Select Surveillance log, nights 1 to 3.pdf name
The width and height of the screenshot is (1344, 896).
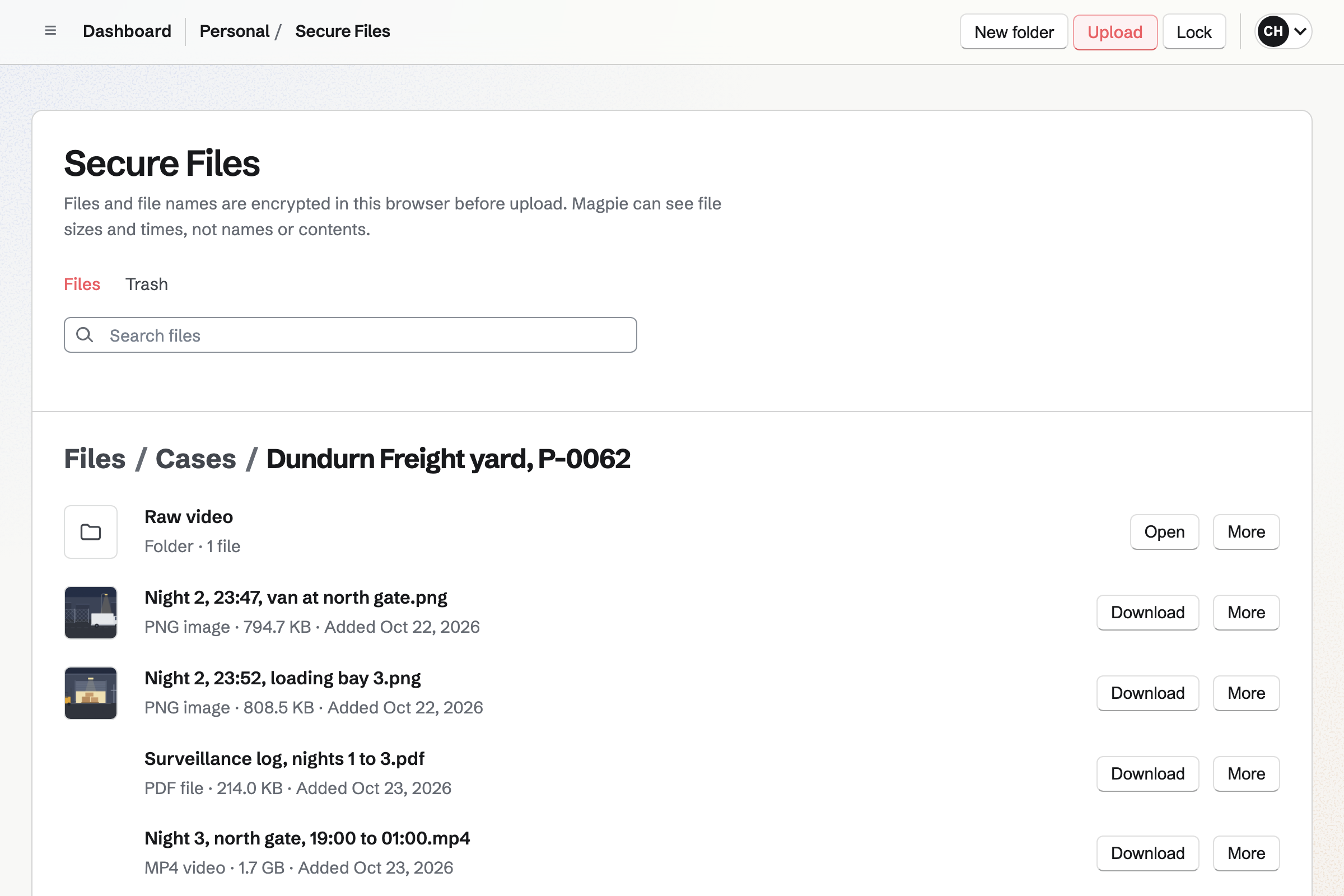click(284, 758)
